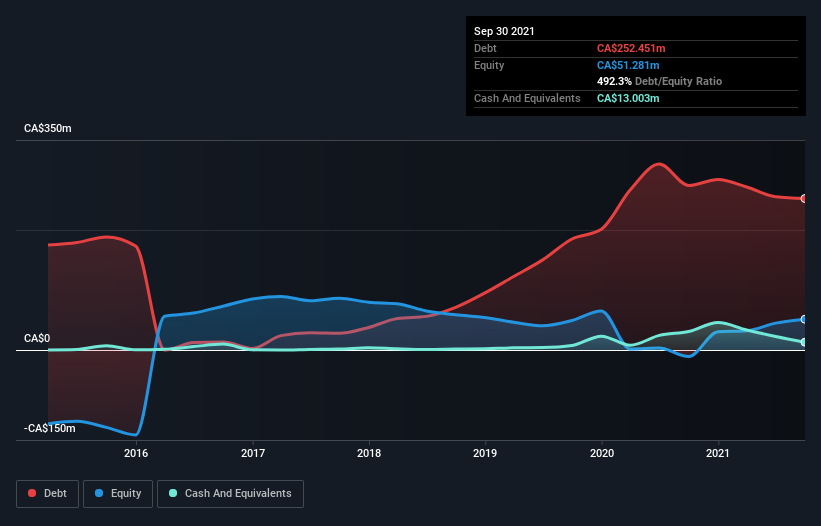Click the CA$0 y-axis label

(x=37, y=339)
